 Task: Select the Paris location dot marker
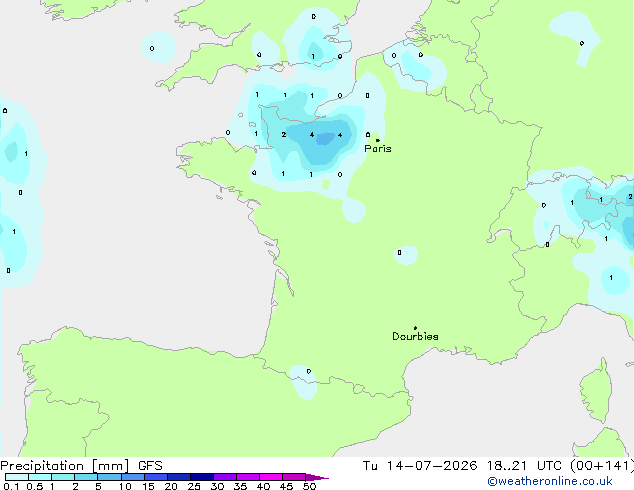pos(378,140)
